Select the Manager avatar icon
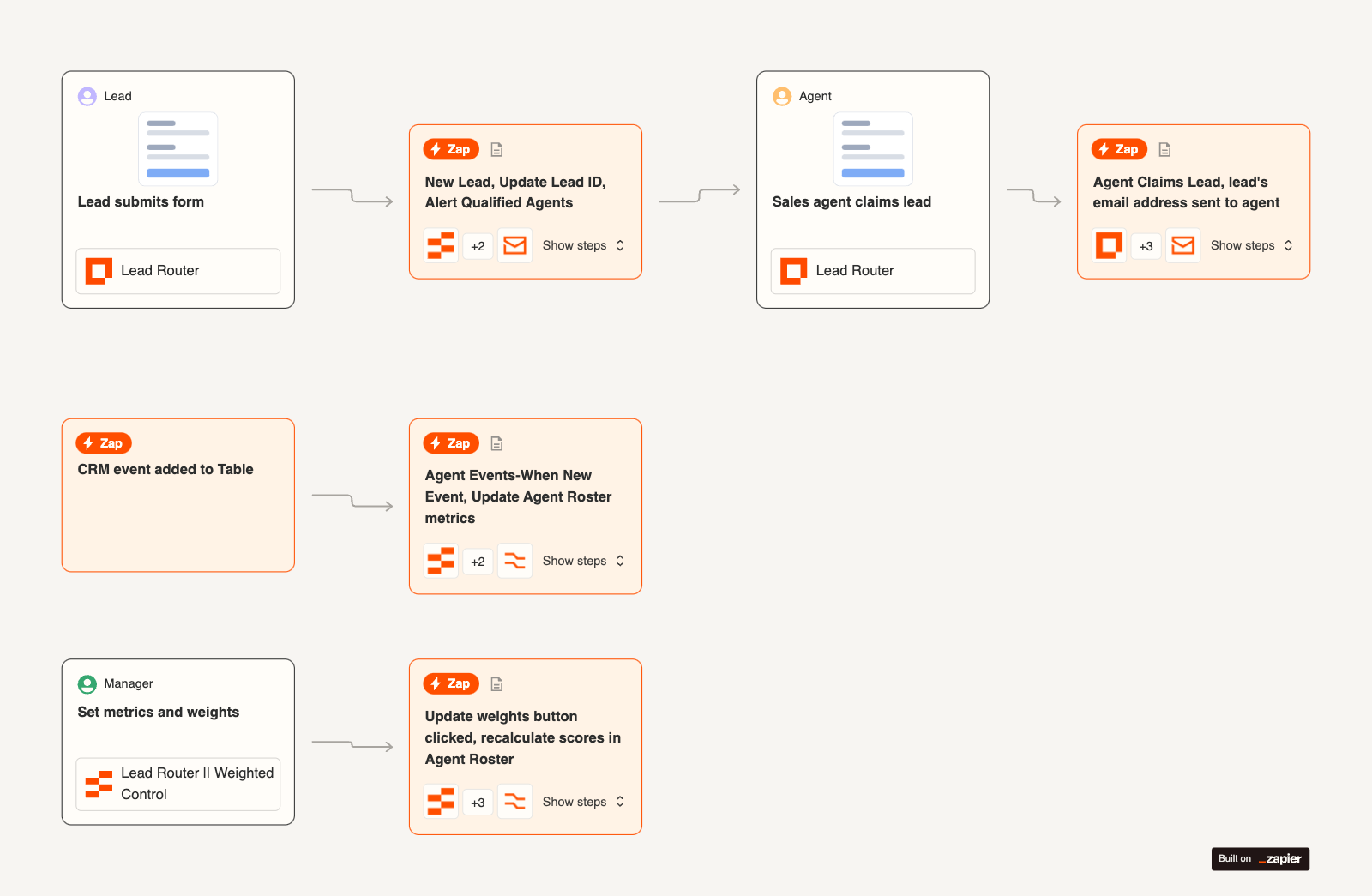The image size is (1372, 896). [87, 683]
